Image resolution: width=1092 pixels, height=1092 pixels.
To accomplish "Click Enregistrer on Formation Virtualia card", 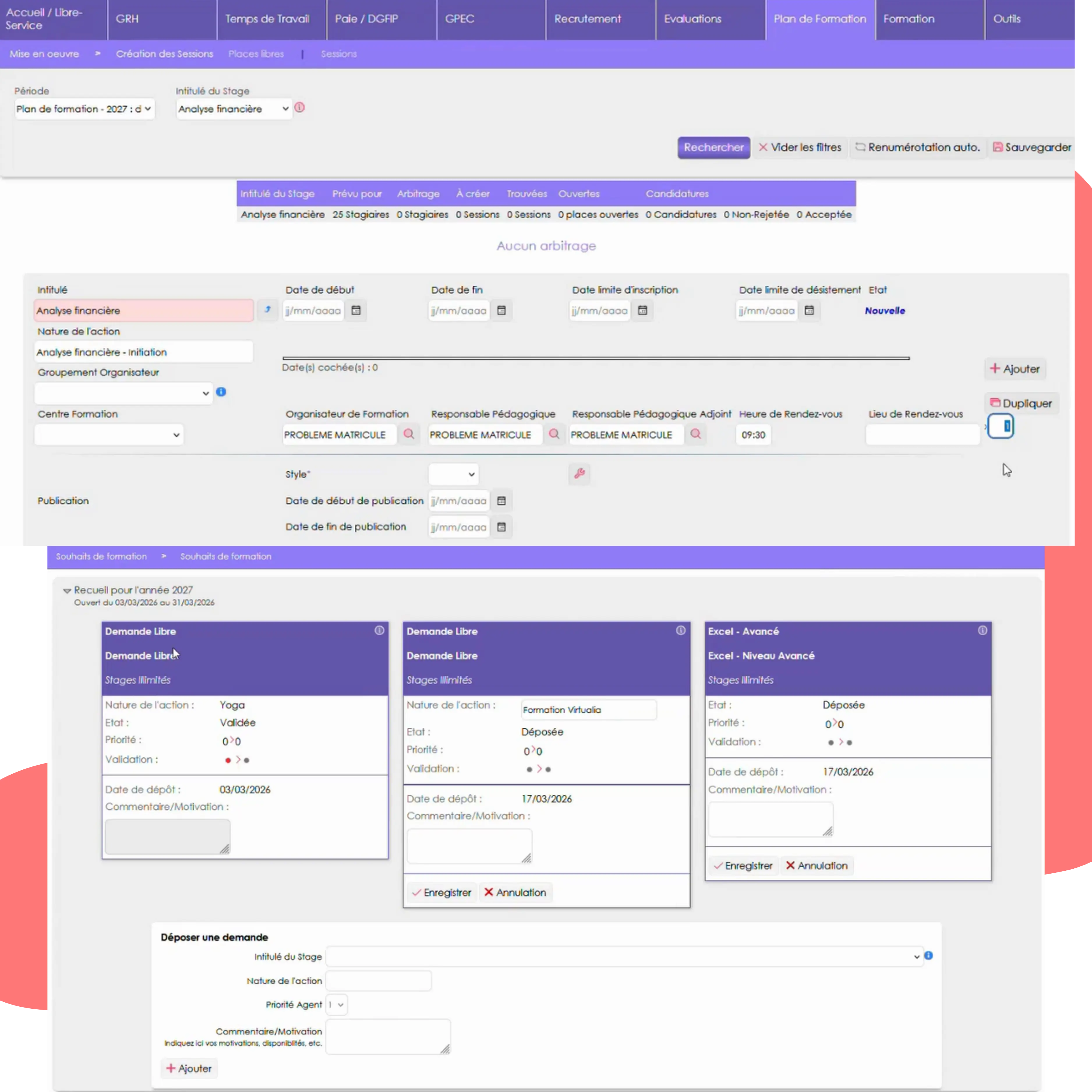I will click(x=441, y=893).
